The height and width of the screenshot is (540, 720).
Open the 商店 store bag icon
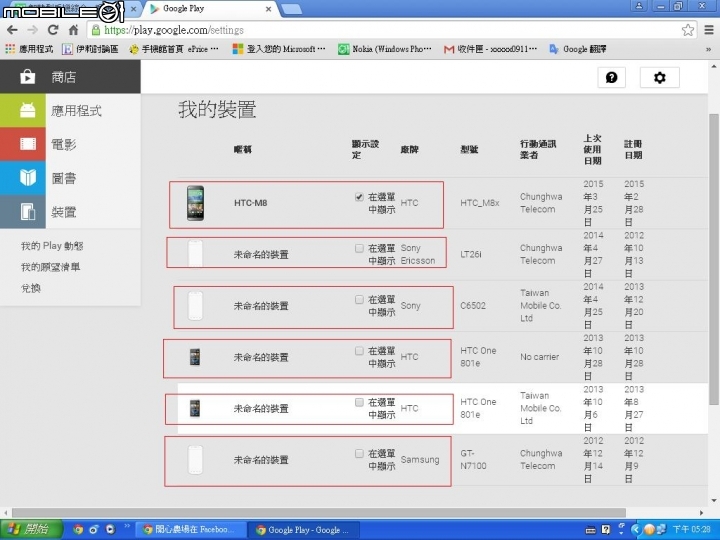pyautogui.click(x=27, y=77)
